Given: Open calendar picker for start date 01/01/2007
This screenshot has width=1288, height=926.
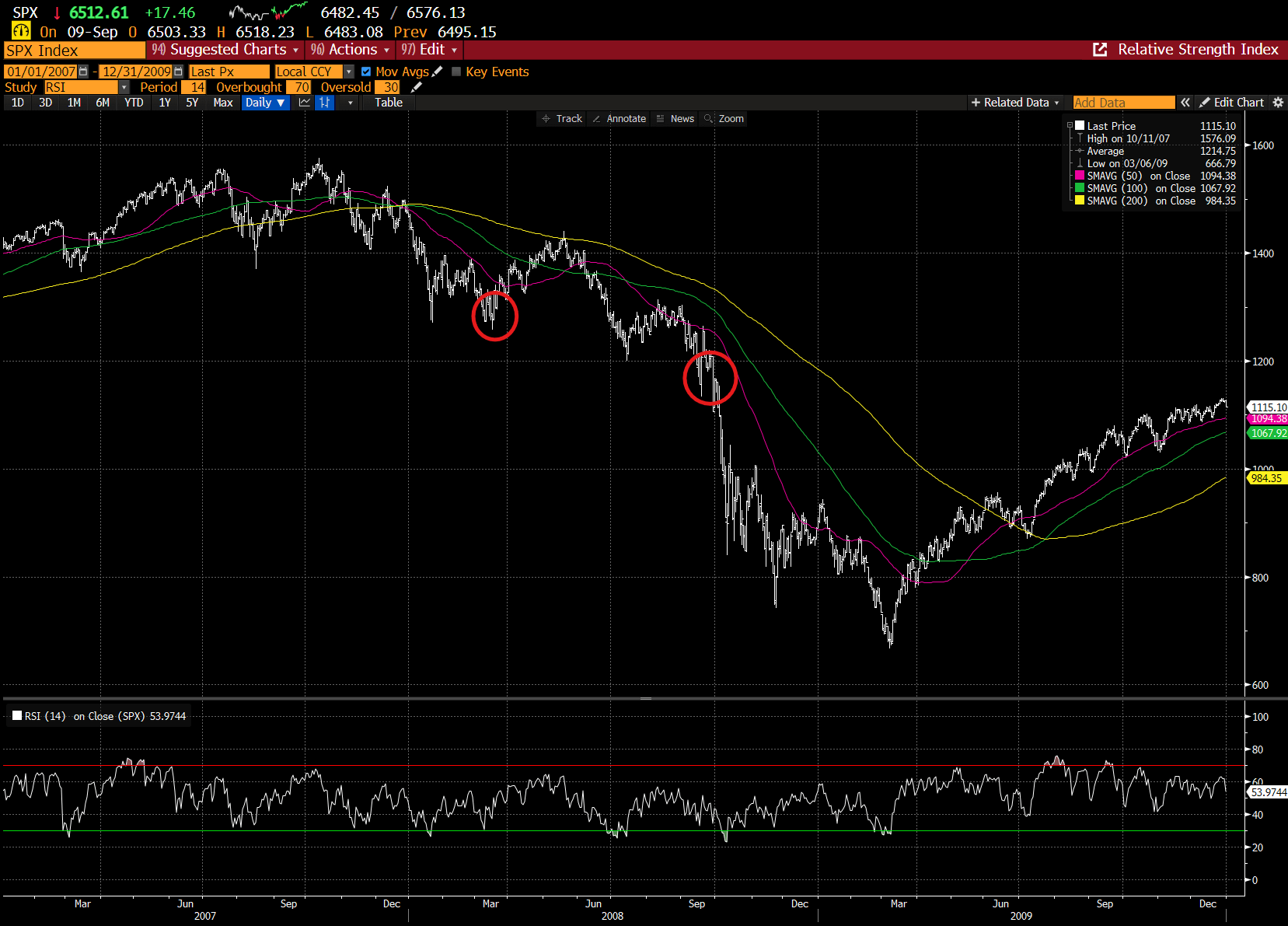Looking at the screenshot, I should 83,72.
